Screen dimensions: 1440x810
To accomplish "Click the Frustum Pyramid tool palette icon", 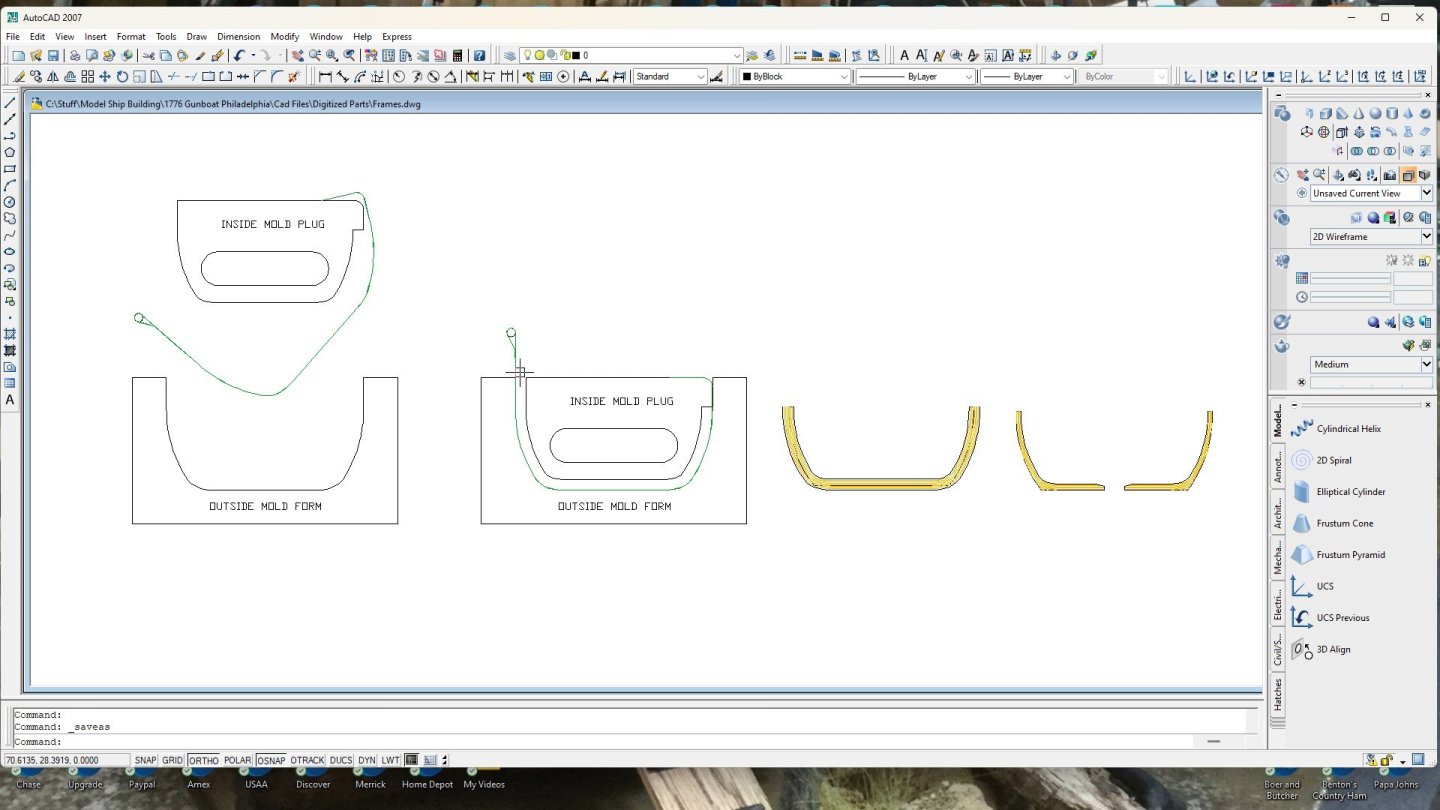I will (1301, 555).
